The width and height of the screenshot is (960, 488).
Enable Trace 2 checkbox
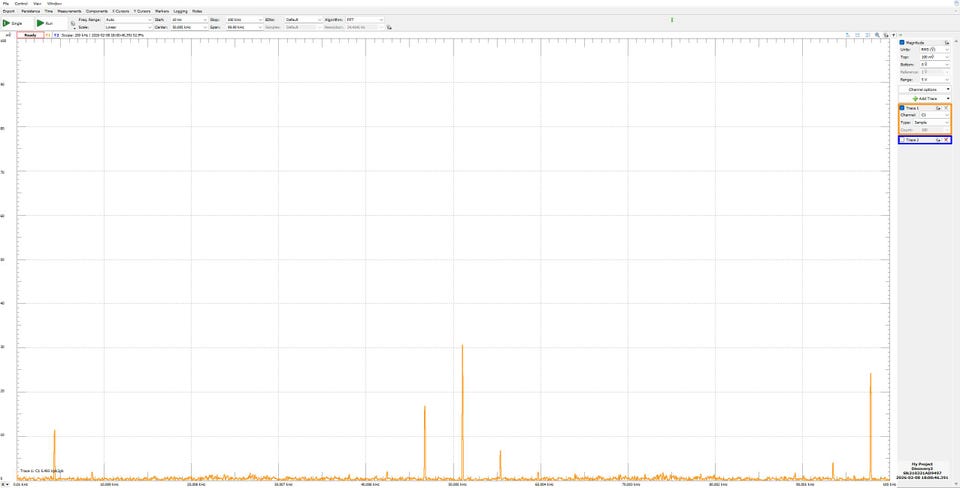pyautogui.click(x=902, y=140)
